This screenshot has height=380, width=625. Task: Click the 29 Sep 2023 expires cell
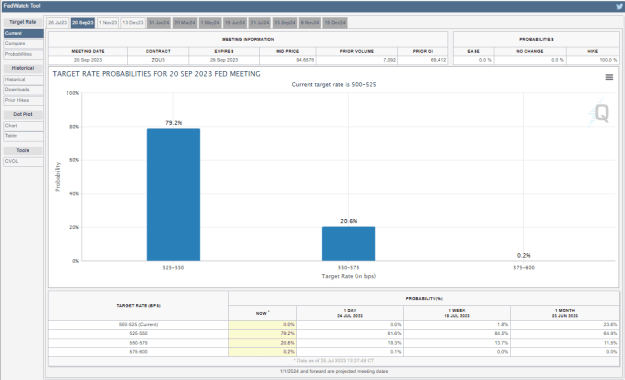(224, 60)
